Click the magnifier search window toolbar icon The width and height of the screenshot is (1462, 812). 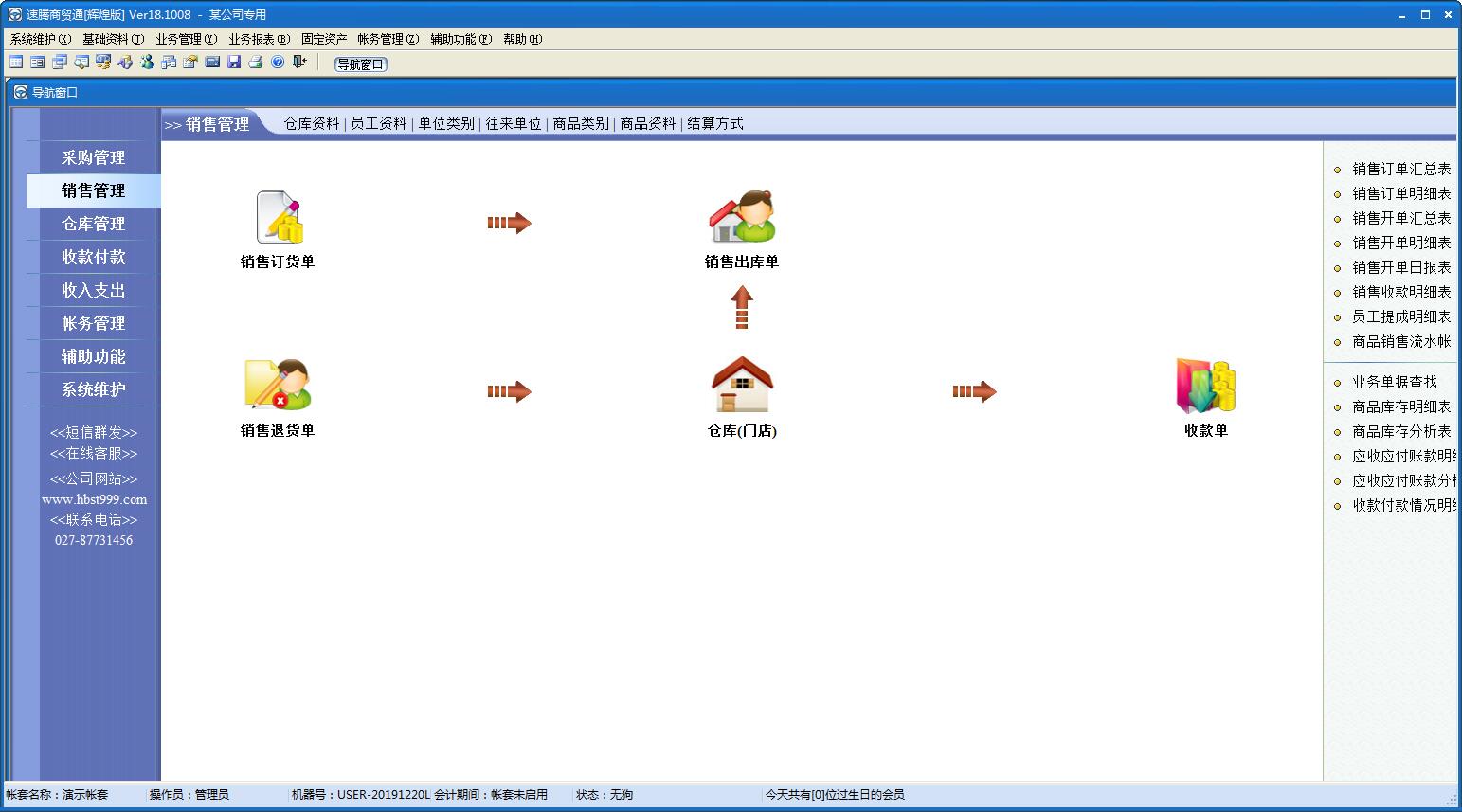point(81,63)
